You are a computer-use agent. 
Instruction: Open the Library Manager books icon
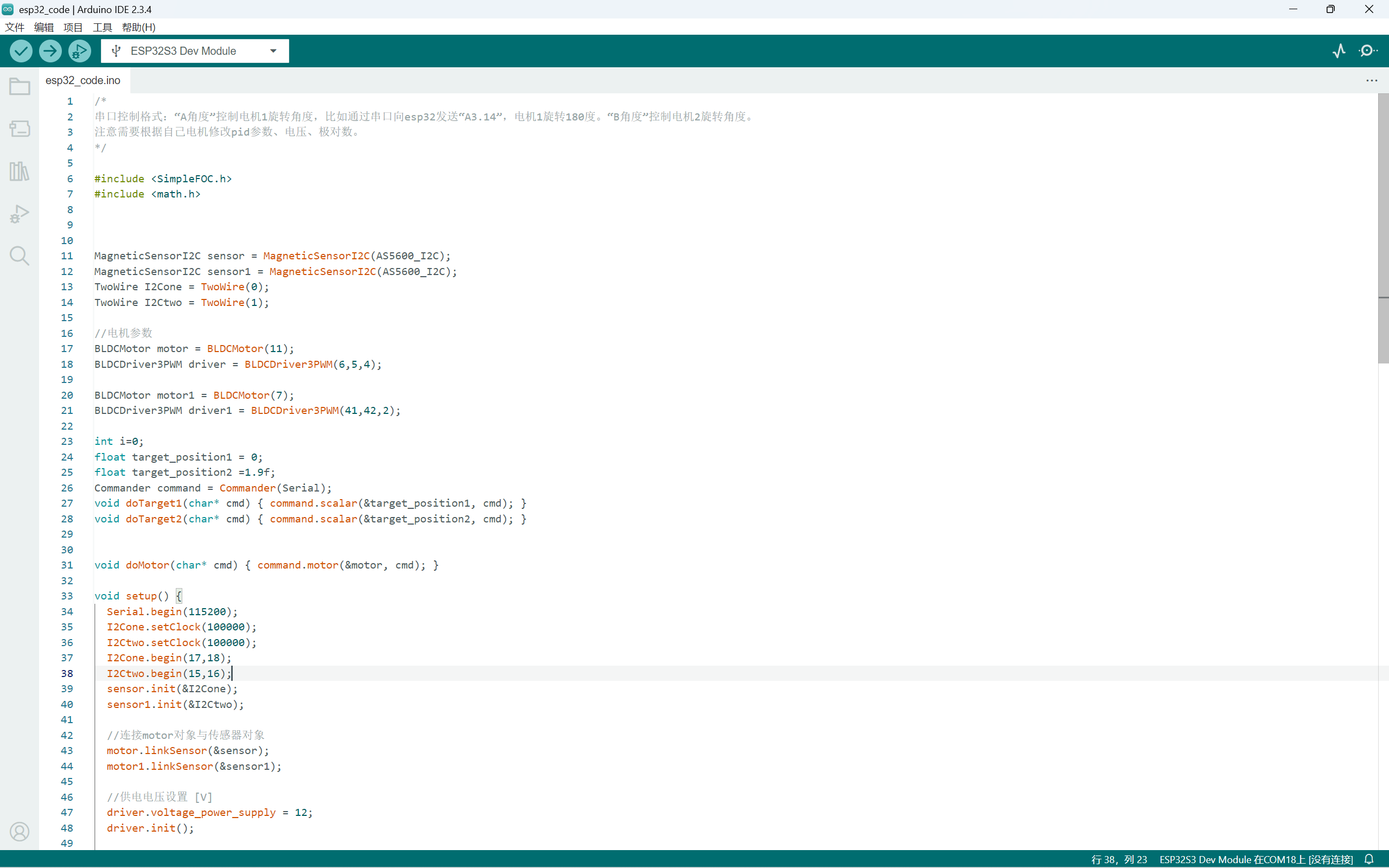coord(20,171)
